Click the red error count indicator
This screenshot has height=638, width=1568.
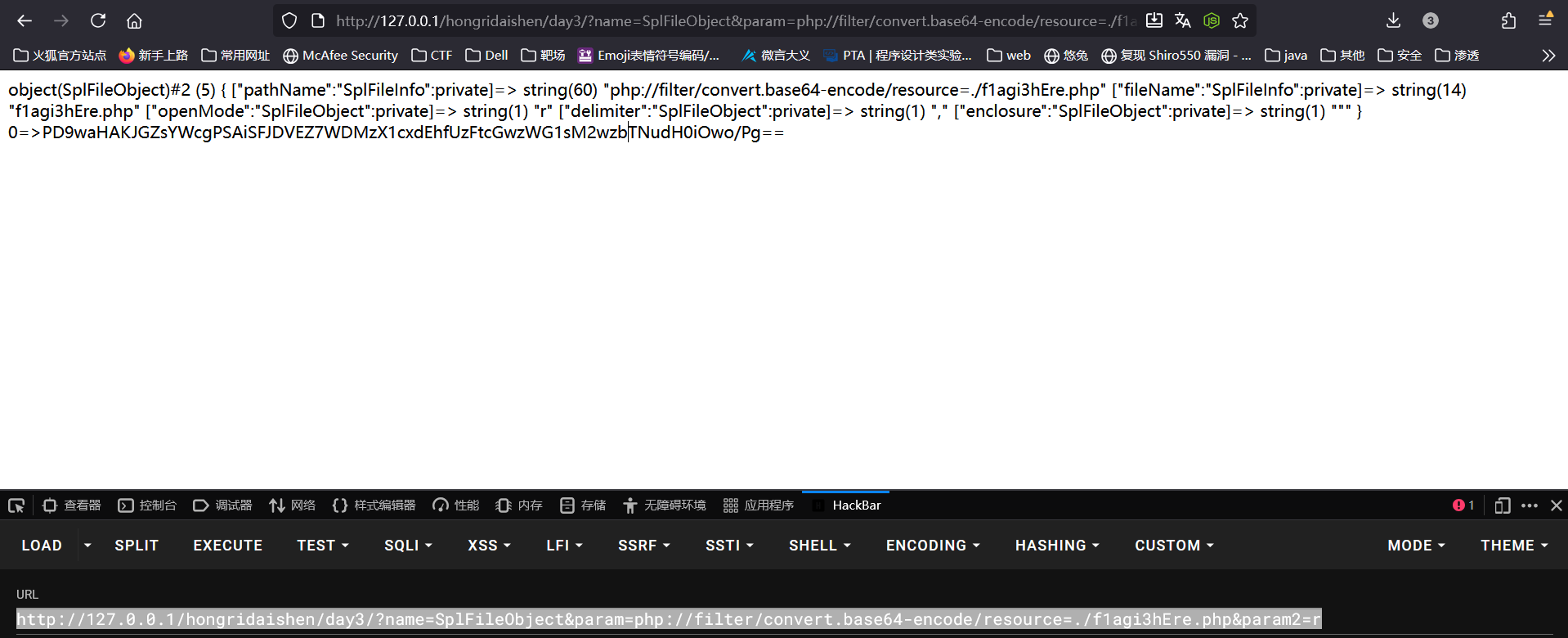tap(1463, 505)
